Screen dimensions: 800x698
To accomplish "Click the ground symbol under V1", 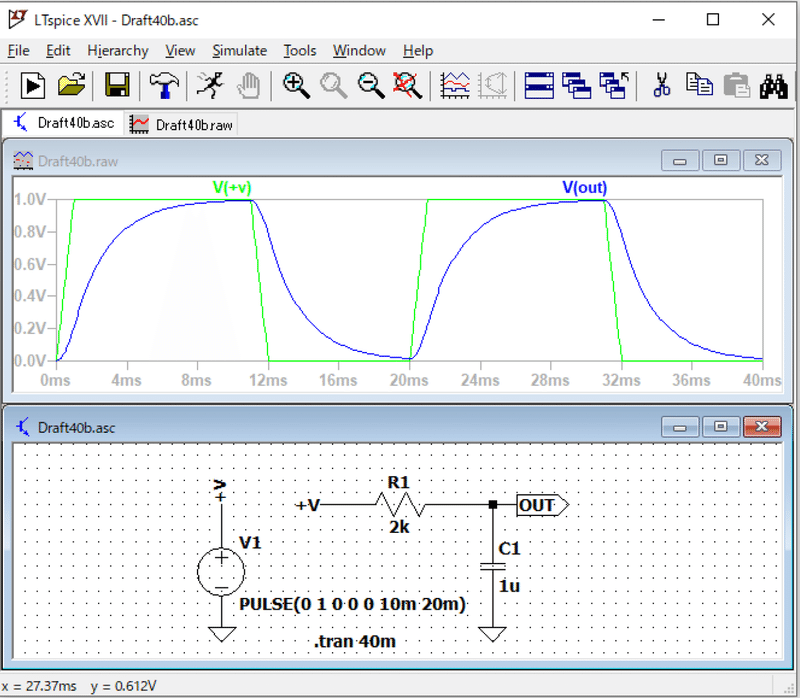I will click(222, 634).
